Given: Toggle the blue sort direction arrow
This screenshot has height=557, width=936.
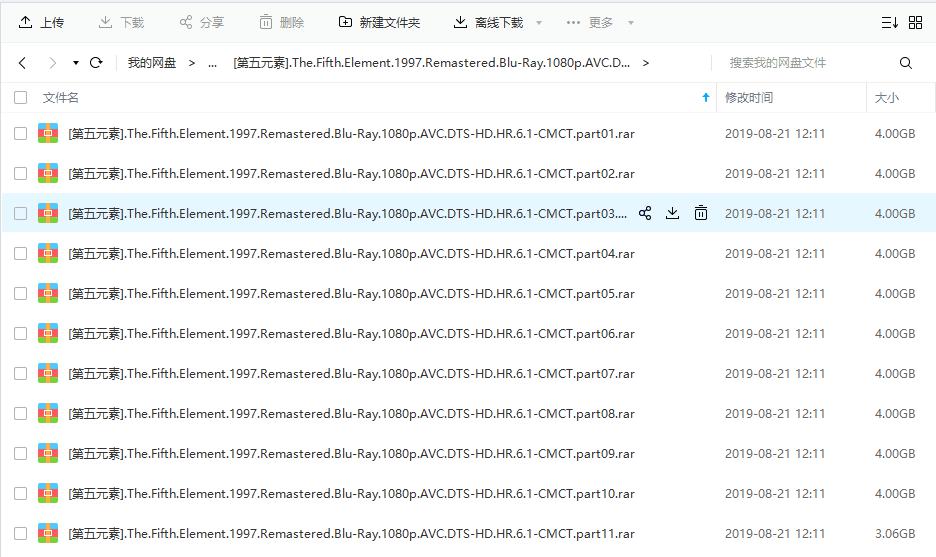Looking at the screenshot, I should (706, 97).
